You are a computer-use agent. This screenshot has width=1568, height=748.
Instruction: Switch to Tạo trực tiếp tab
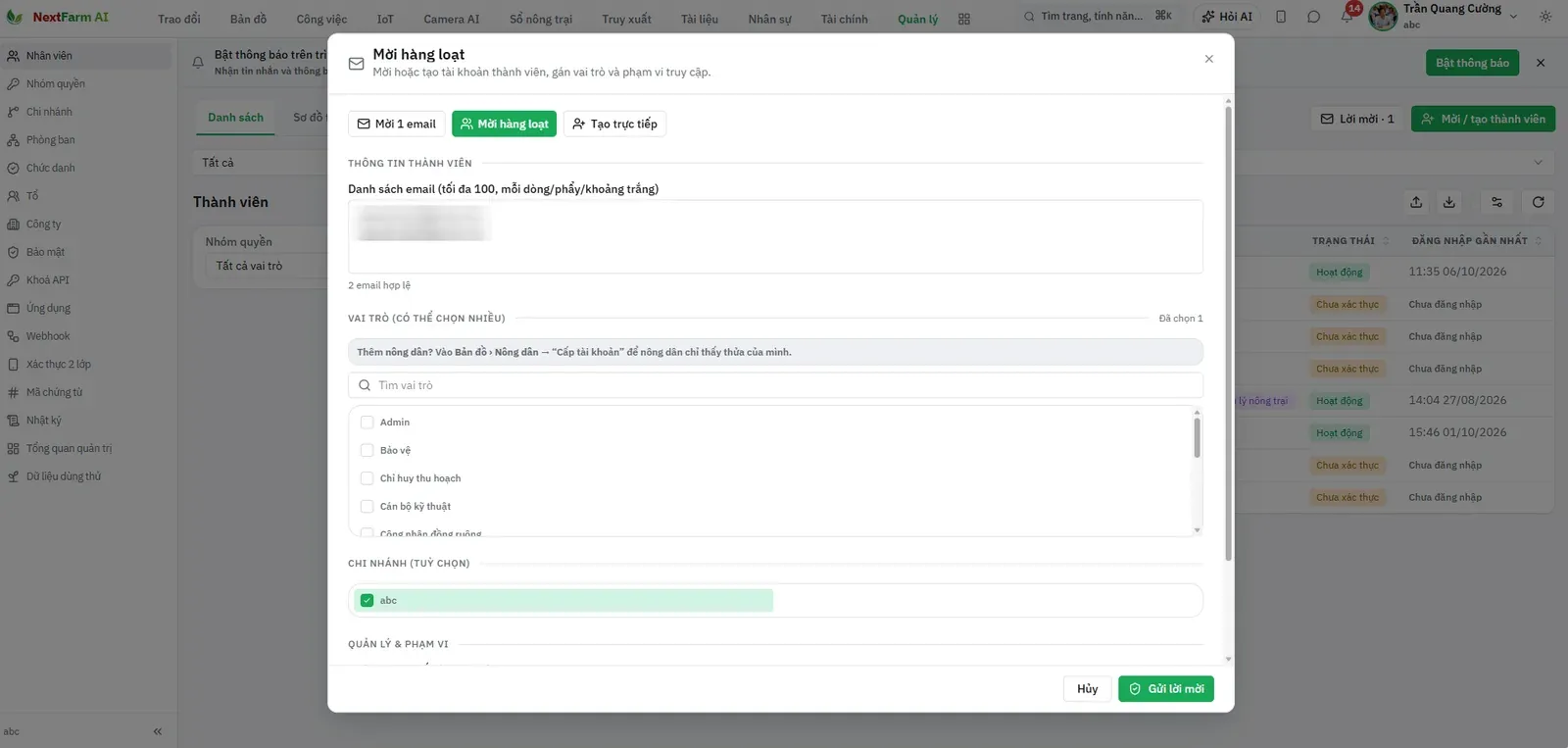click(614, 124)
